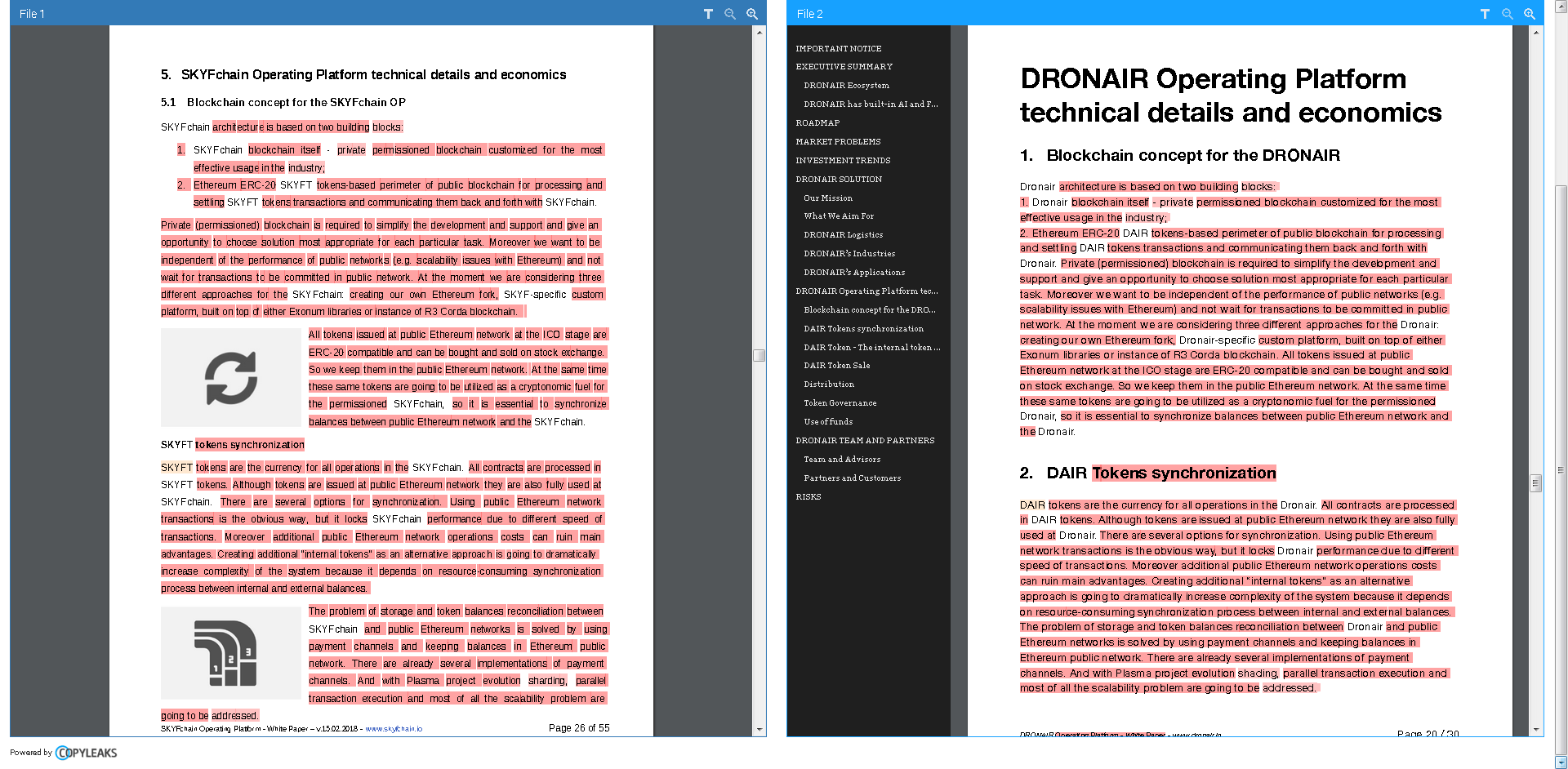Select Our Mission in outline
Viewport: 1568px width, 769px height.
828,198
